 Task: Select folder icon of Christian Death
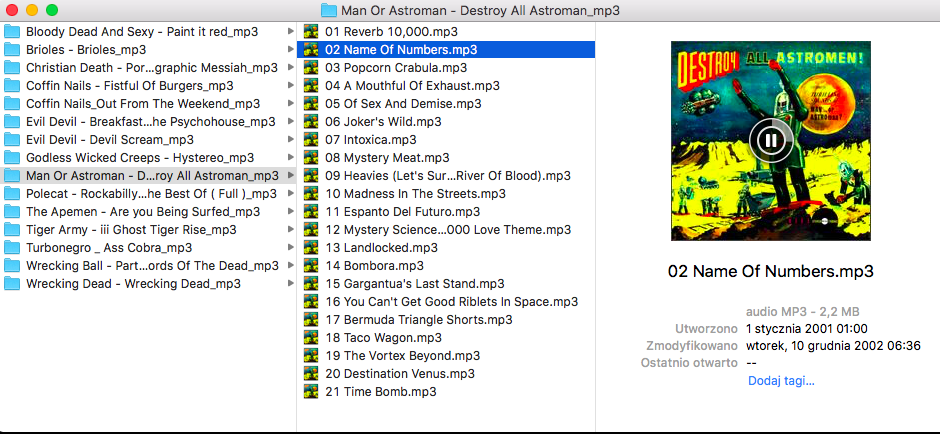coord(12,67)
